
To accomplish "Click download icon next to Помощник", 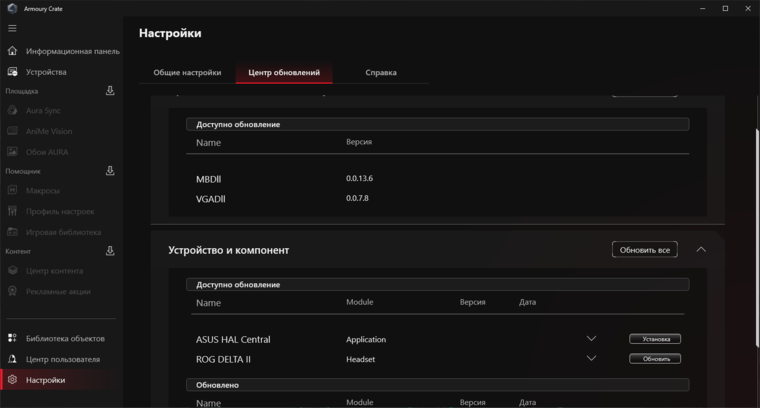I will tap(110, 171).
